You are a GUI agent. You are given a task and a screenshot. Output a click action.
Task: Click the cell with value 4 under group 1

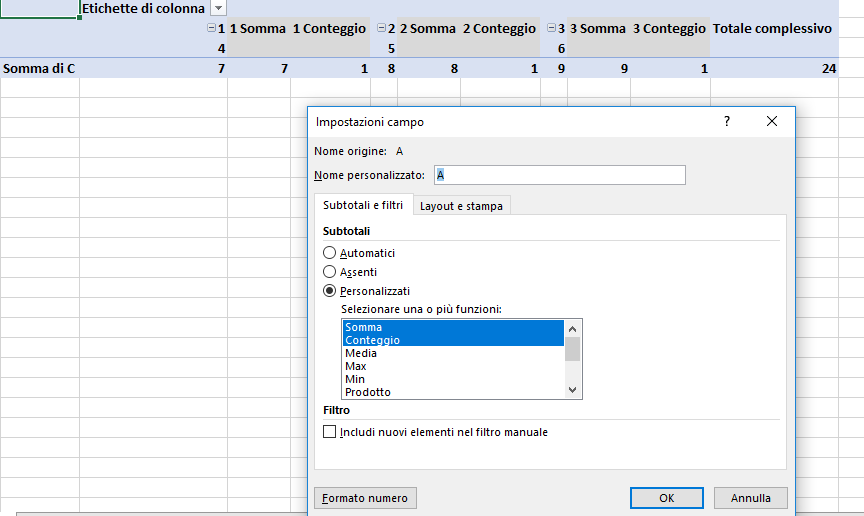221,49
